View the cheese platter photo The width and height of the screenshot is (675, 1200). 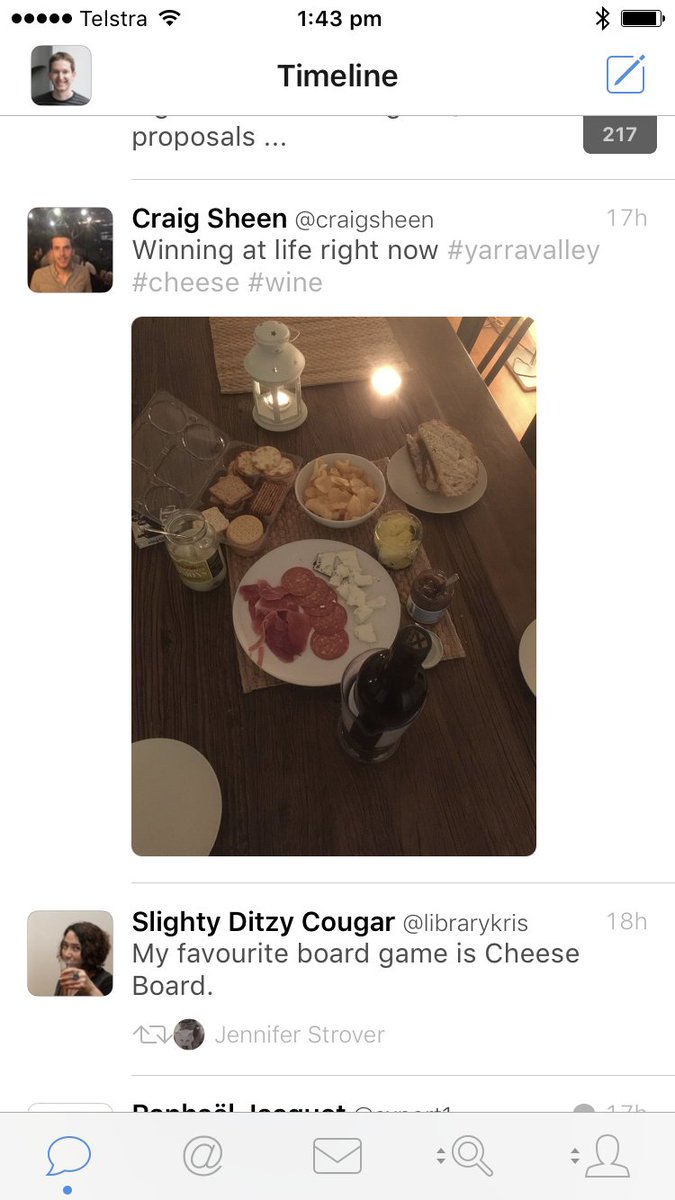point(334,586)
